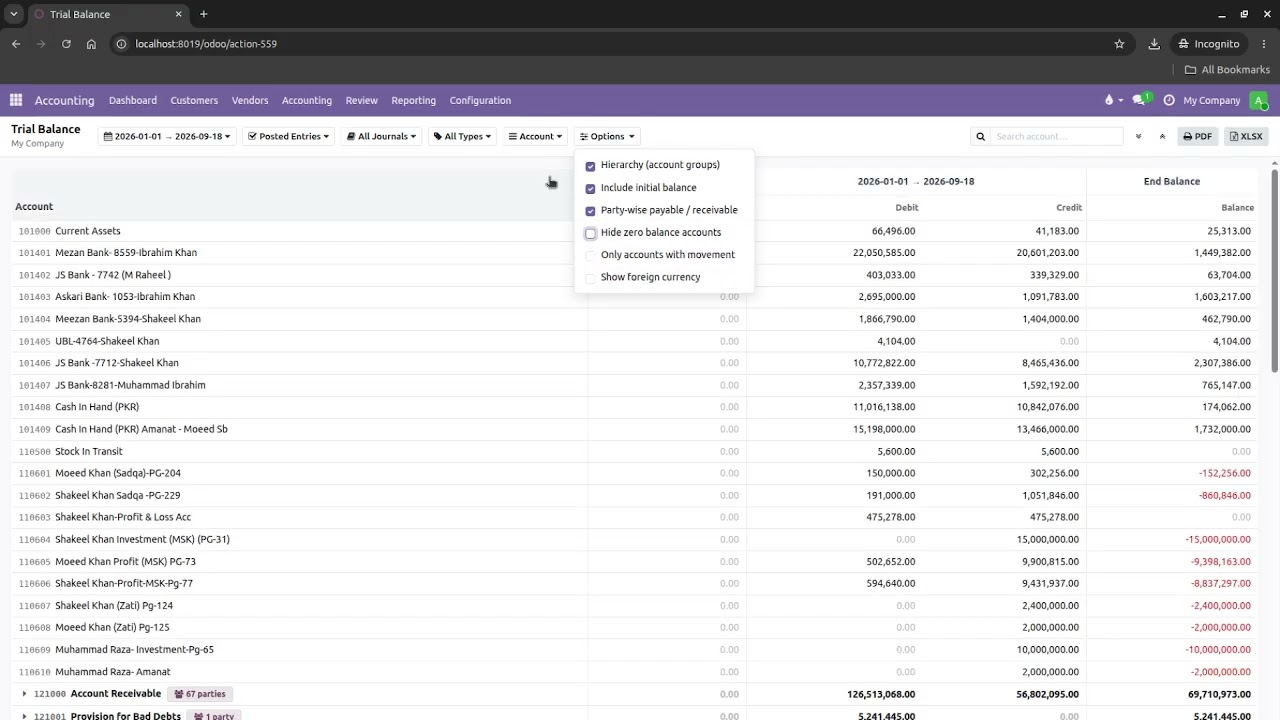Open a new browser tab
Viewport: 1280px width, 720px height.
click(203, 14)
